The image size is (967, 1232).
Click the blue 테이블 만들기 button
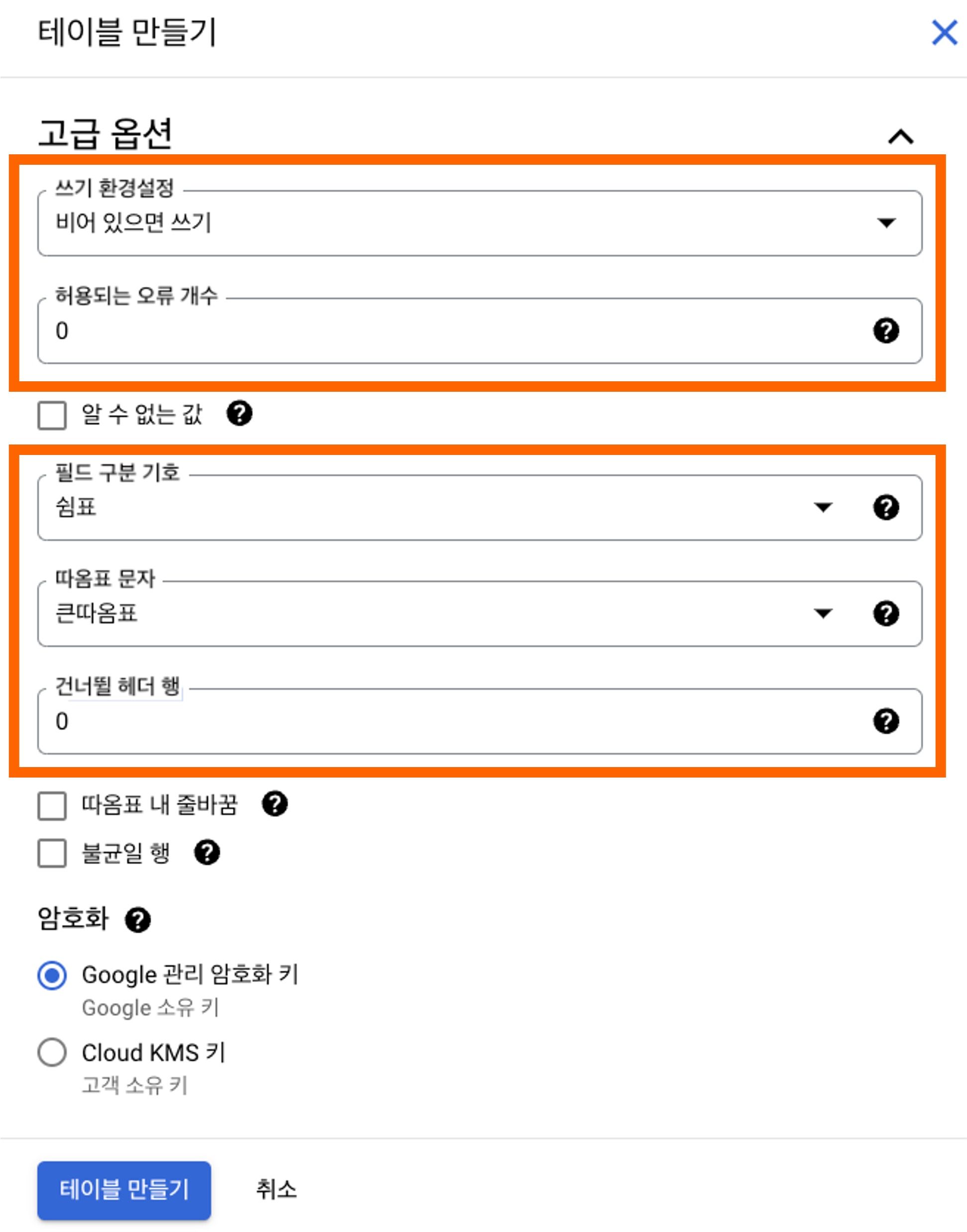click(124, 1190)
